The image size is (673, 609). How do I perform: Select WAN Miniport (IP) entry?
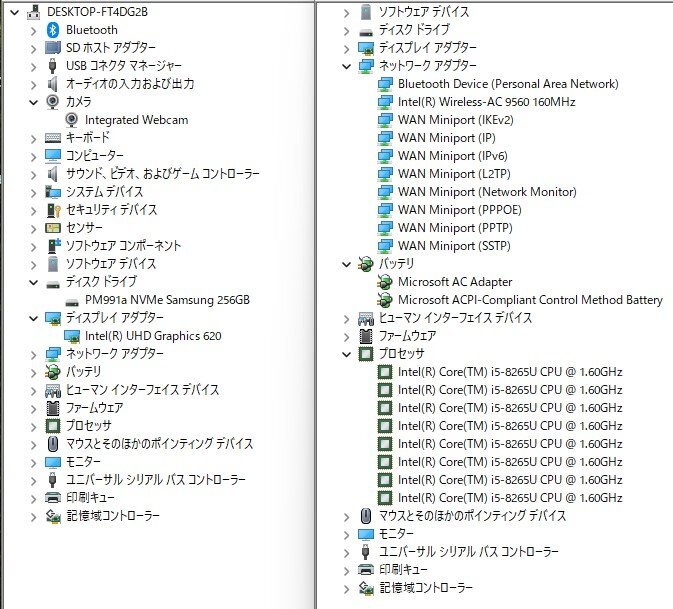coord(446,138)
